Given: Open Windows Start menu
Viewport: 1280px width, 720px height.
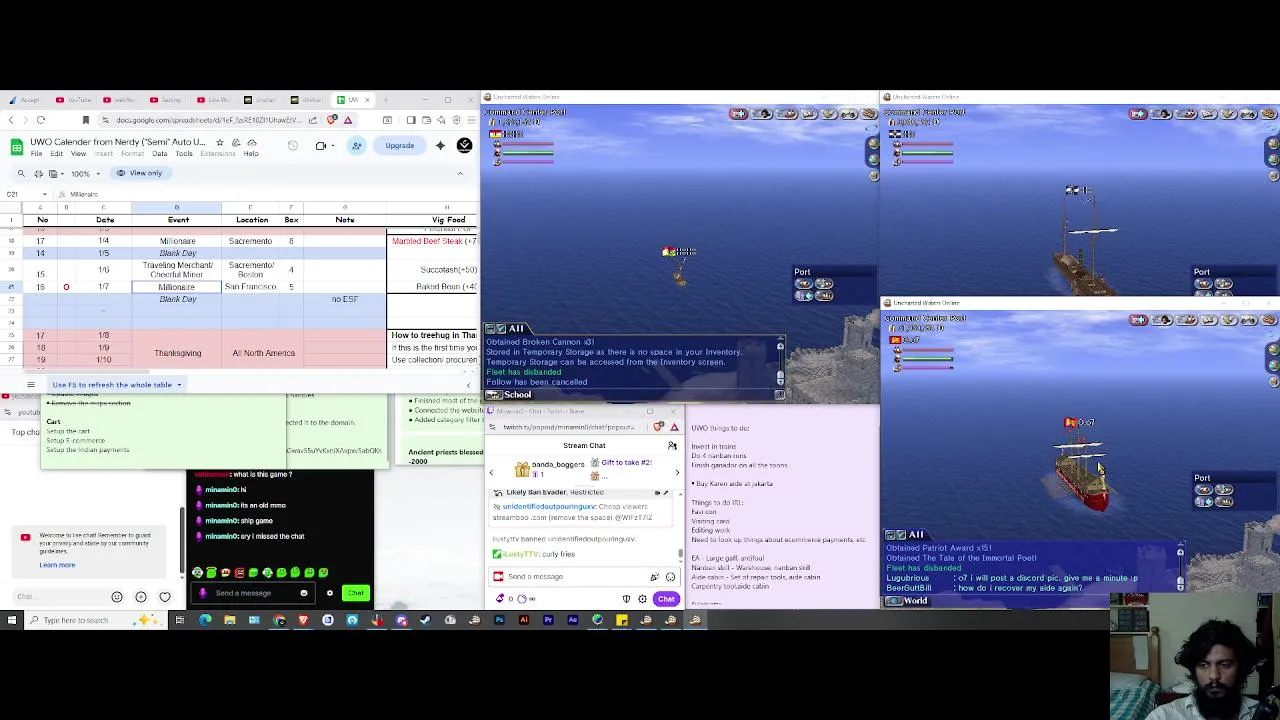Looking at the screenshot, I should pos(12,620).
